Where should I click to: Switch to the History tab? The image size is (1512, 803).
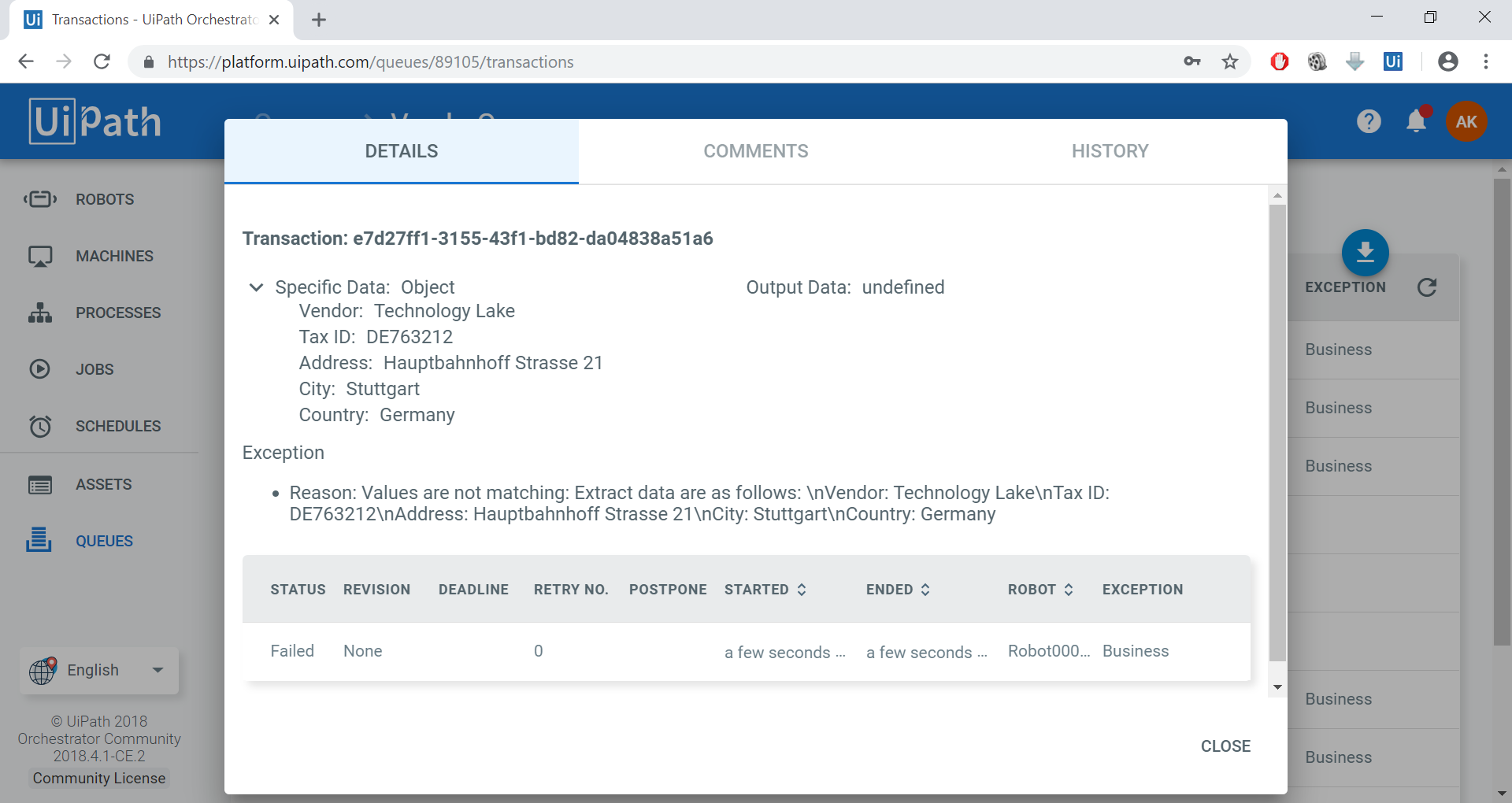(x=1110, y=151)
